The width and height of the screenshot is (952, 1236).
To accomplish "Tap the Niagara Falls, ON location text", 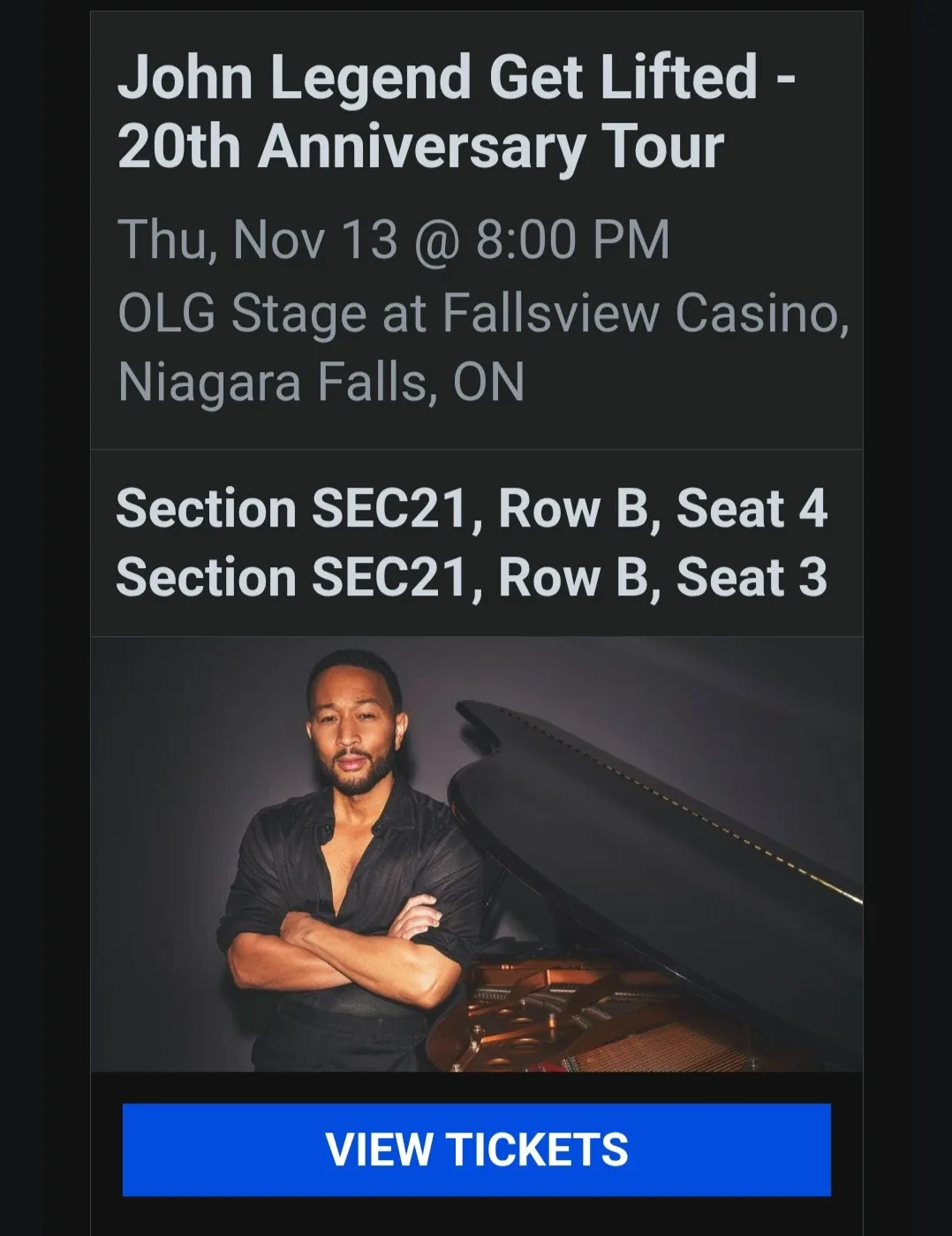I will [x=321, y=382].
